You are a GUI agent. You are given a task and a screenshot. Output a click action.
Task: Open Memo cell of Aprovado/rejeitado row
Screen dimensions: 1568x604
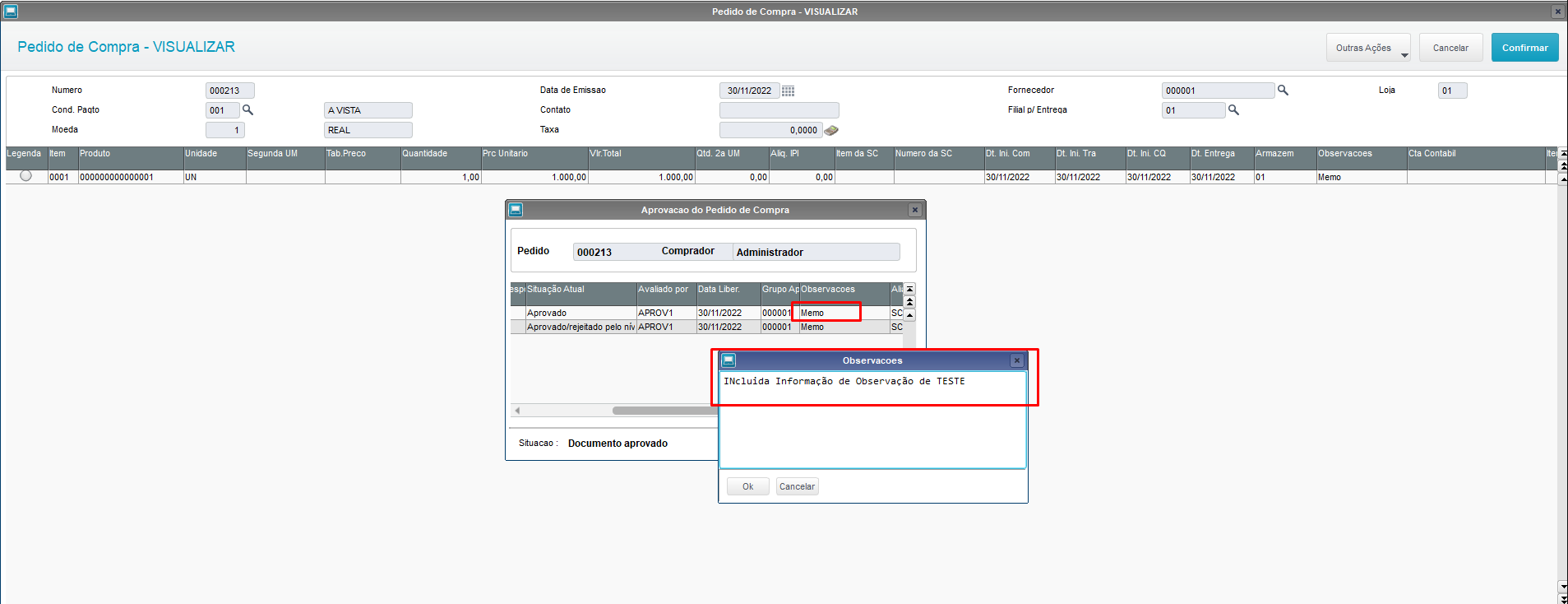(x=844, y=327)
